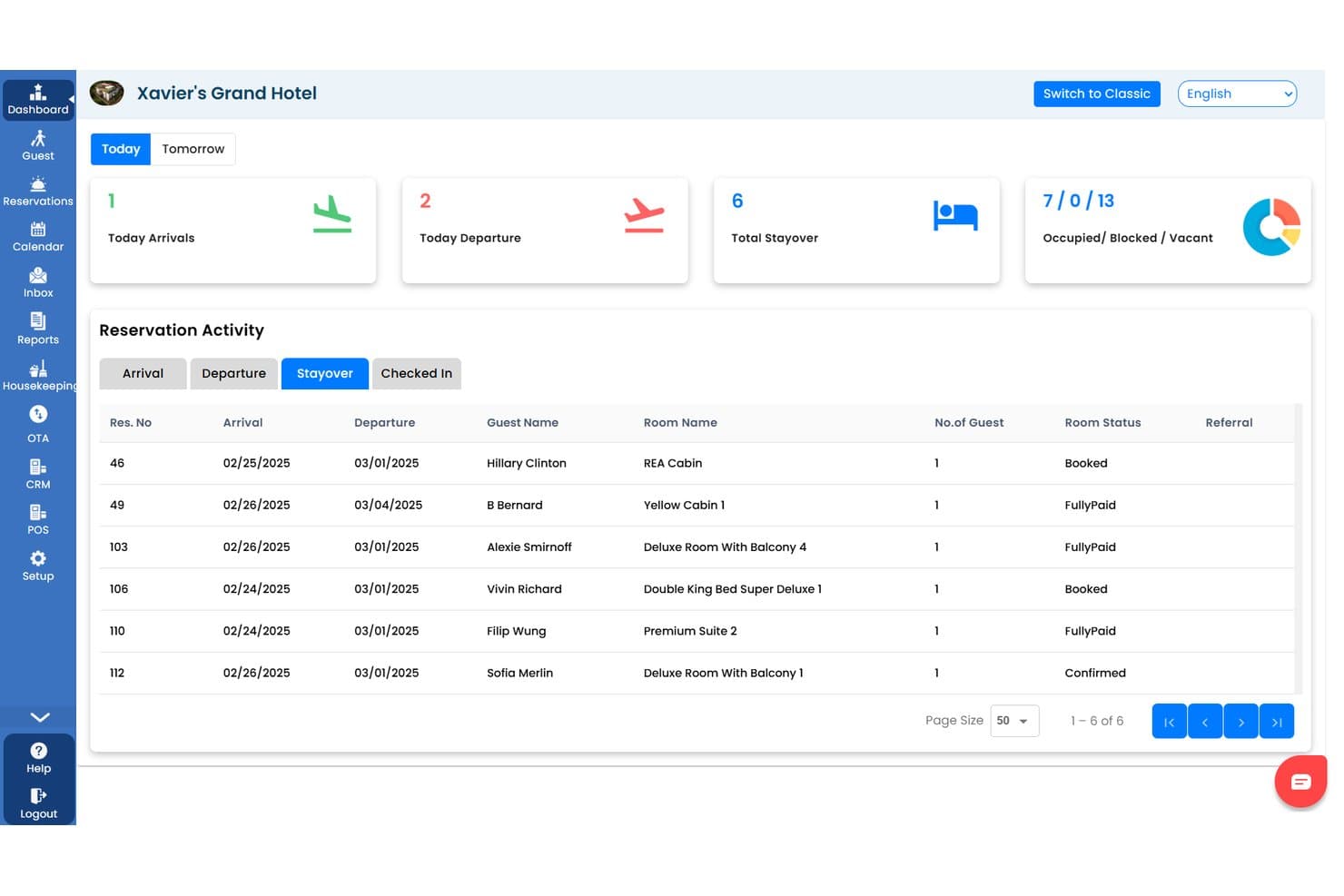
Task: Collapse sidebar using arrow beside Dashboard
Action: pyautogui.click(x=72, y=99)
